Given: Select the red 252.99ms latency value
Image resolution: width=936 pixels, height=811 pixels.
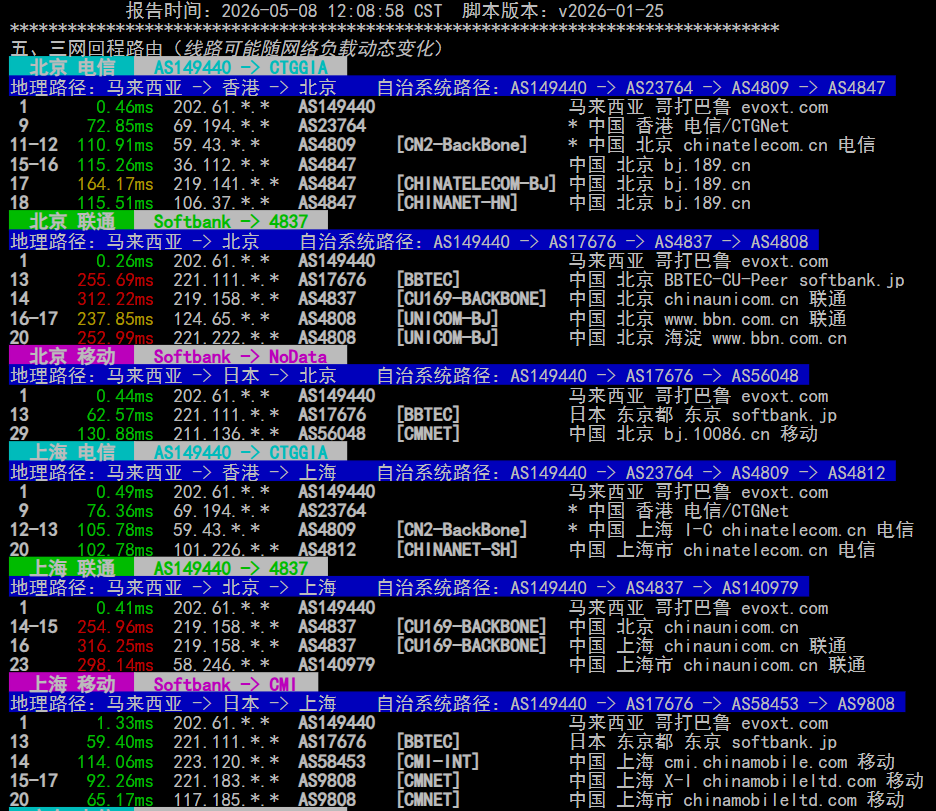Looking at the screenshot, I should (x=115, y=338).
